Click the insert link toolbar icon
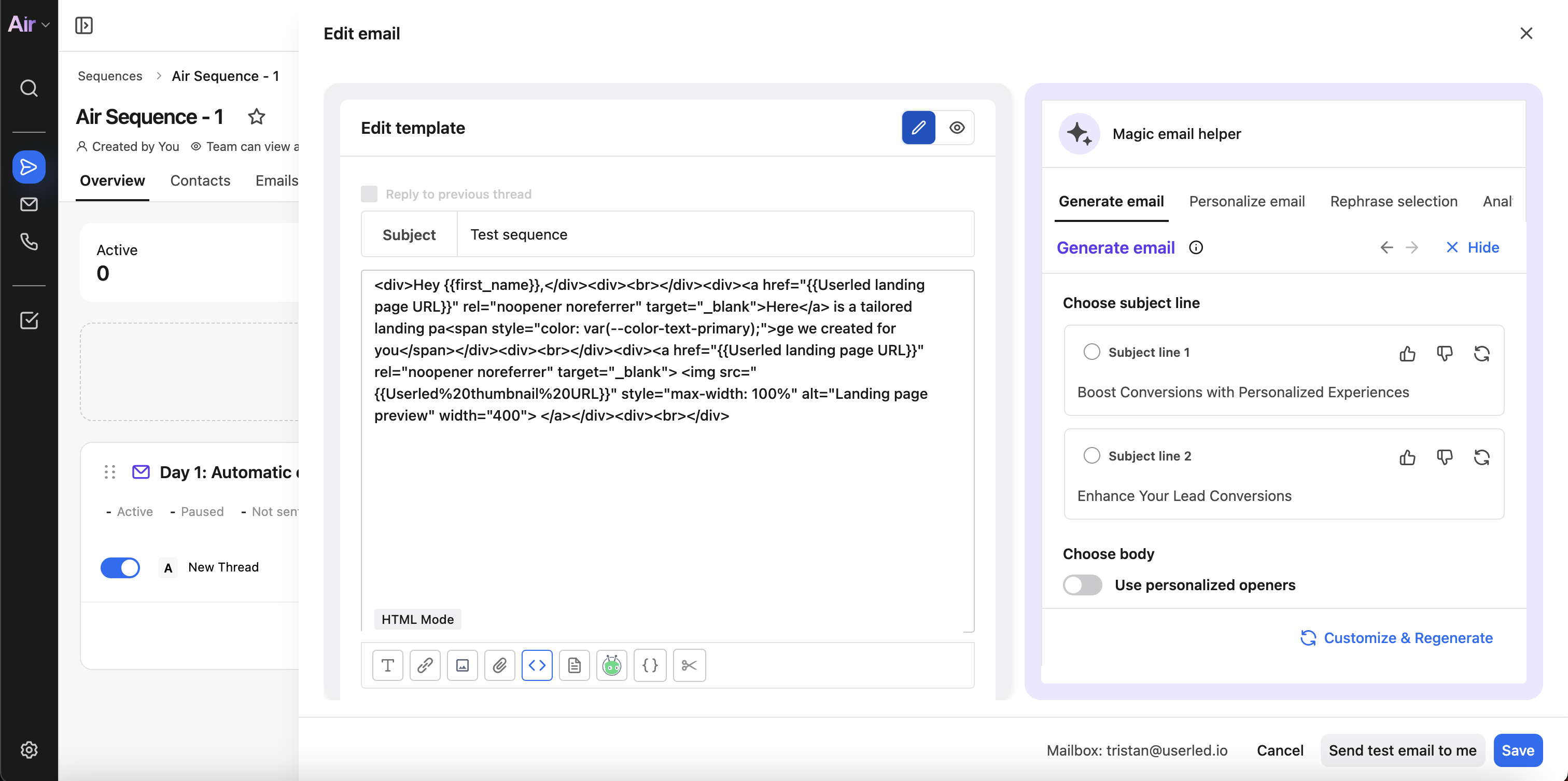The height and width of the screenshot is (781, 1568). [x=425, y=665]
